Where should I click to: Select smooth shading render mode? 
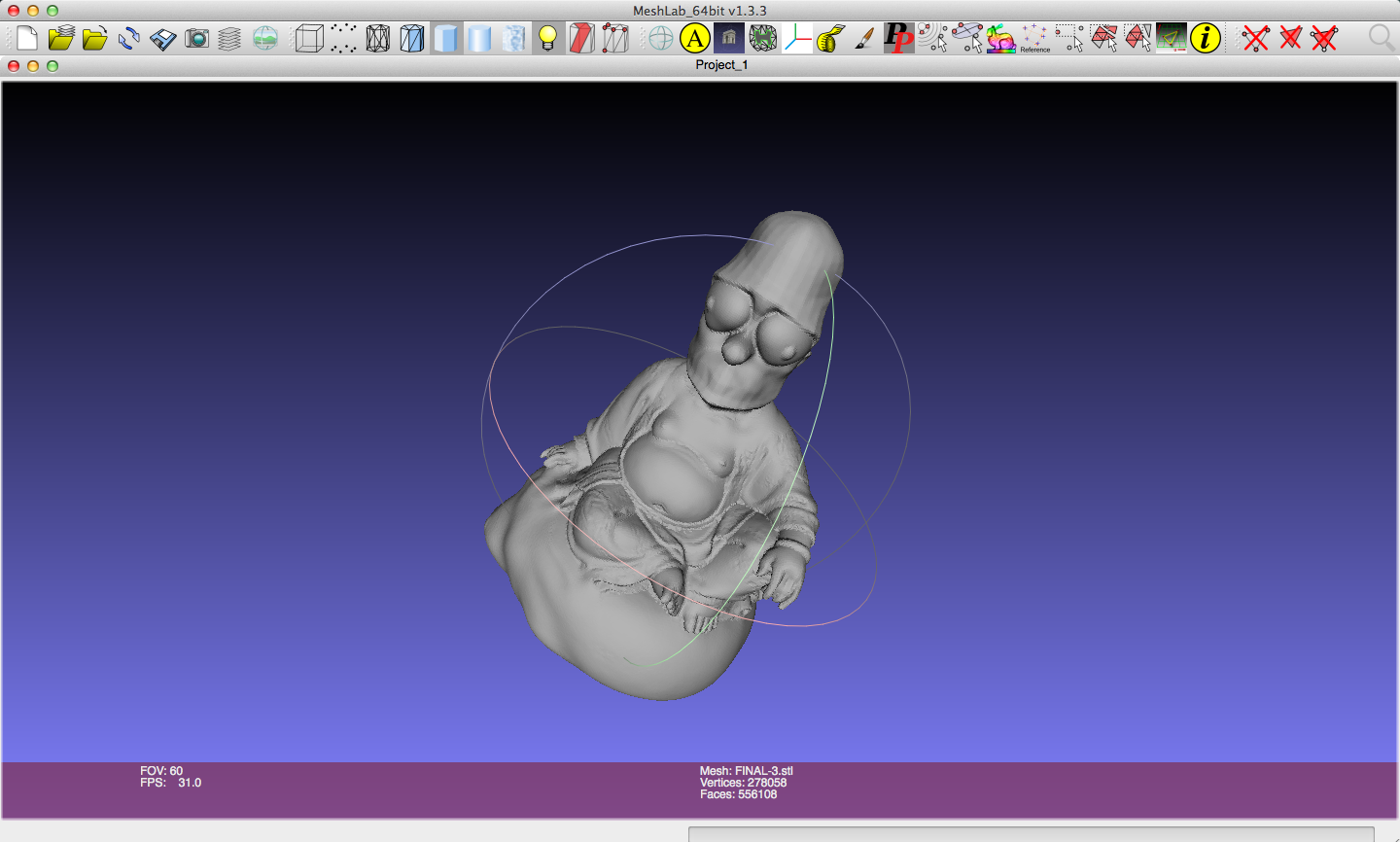click(479, 39)
